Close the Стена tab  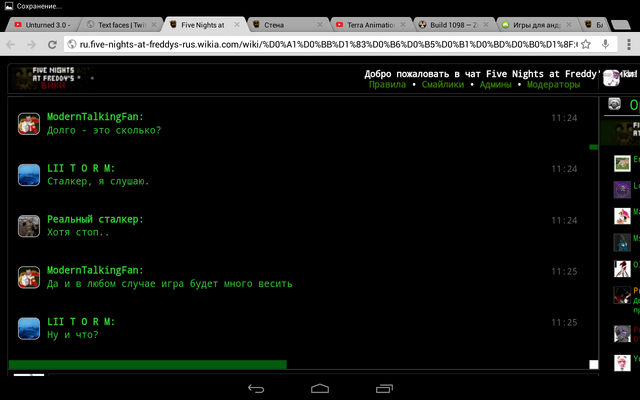click(x=320, y=25)
